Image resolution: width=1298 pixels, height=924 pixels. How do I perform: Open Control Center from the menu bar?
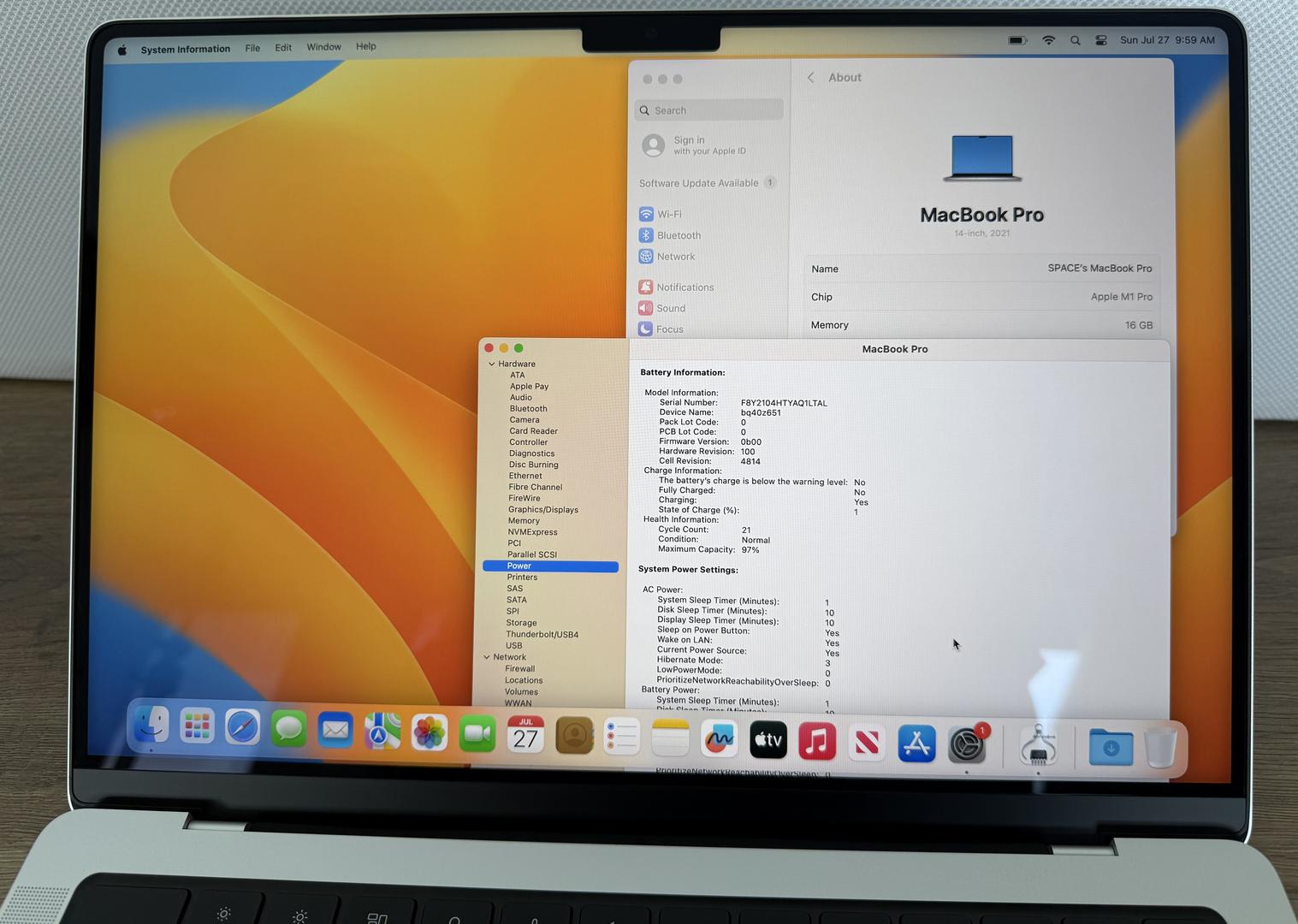tap(1101, 40)
